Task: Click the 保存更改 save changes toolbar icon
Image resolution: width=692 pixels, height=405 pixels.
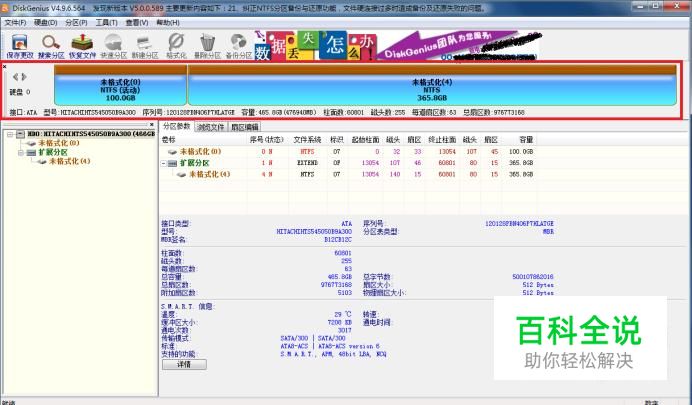Action: click(x=20, y=46)
